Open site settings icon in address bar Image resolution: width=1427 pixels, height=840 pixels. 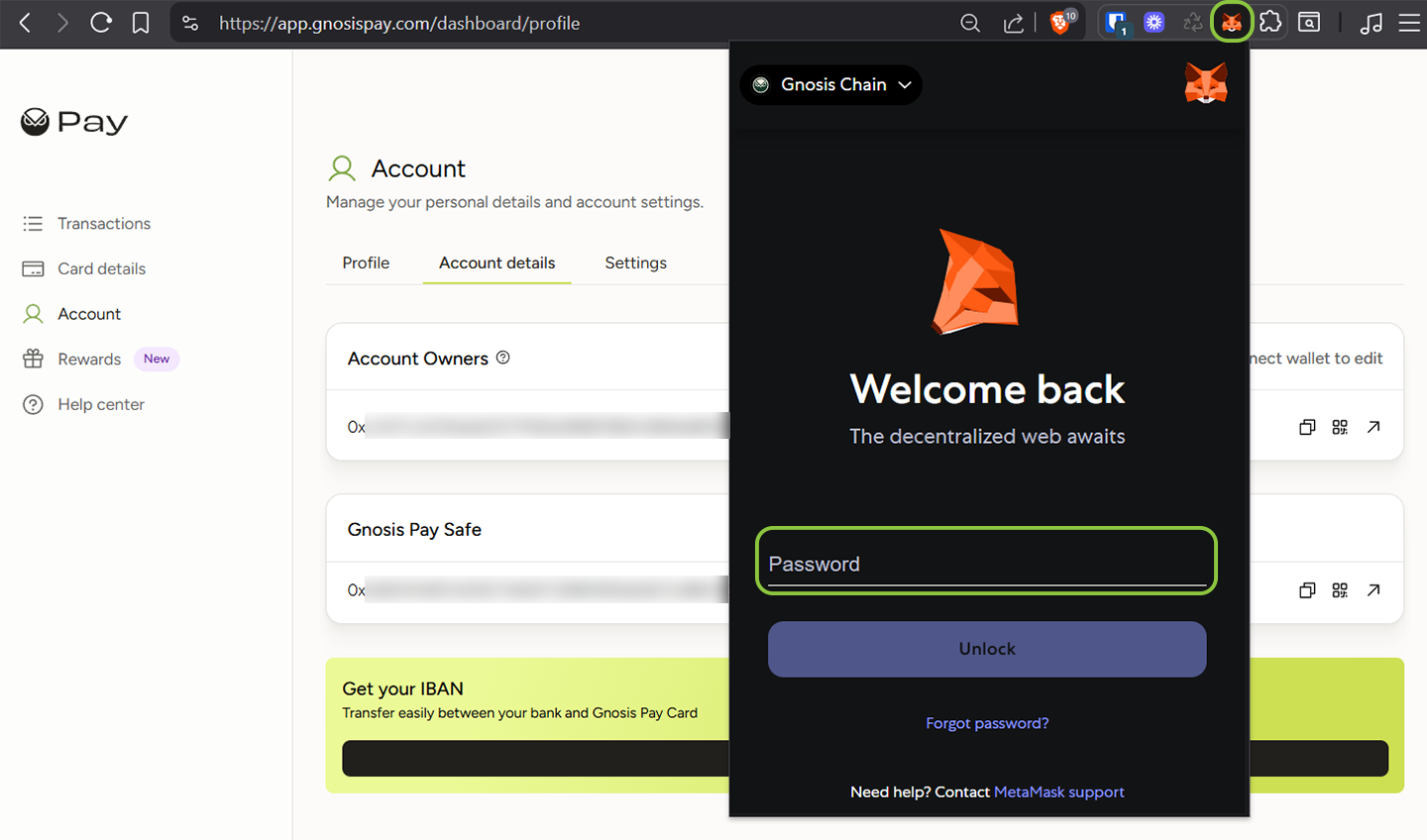click(190, 23)
